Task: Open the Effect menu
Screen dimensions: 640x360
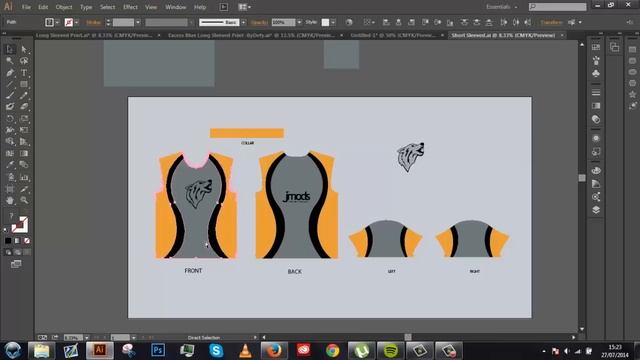Action: point(130,7)
